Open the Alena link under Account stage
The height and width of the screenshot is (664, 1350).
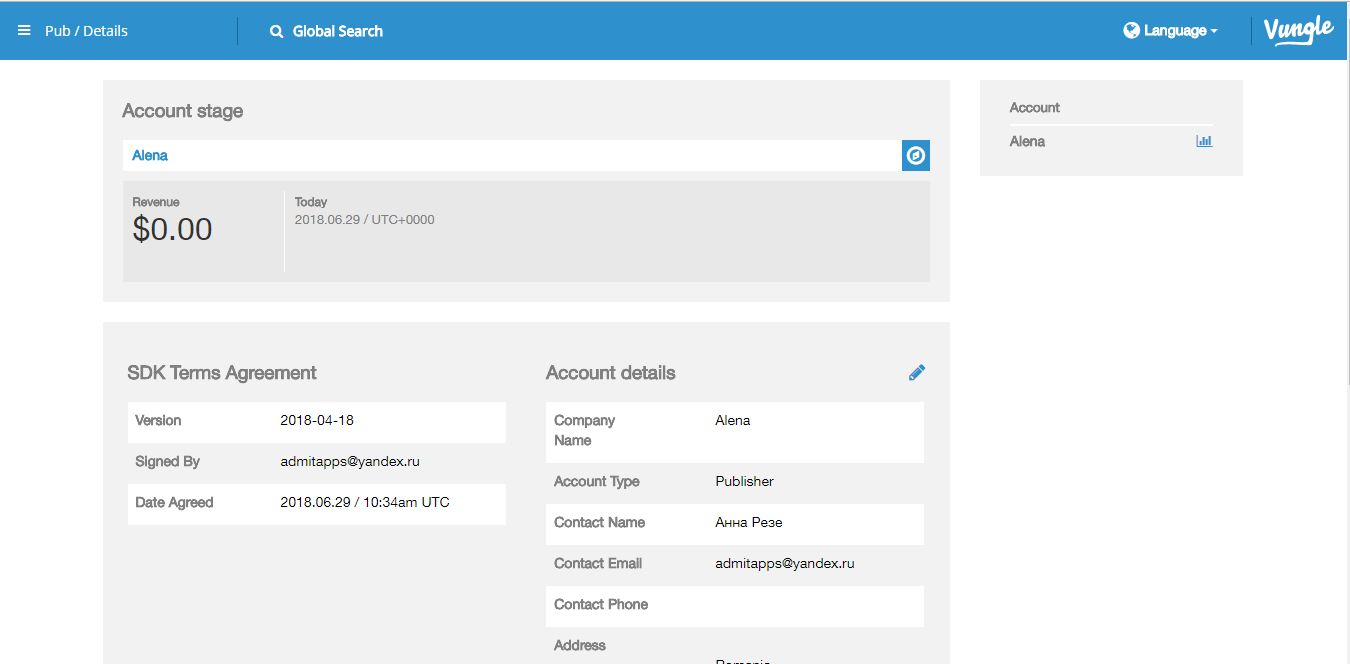(x=150, y=156)
